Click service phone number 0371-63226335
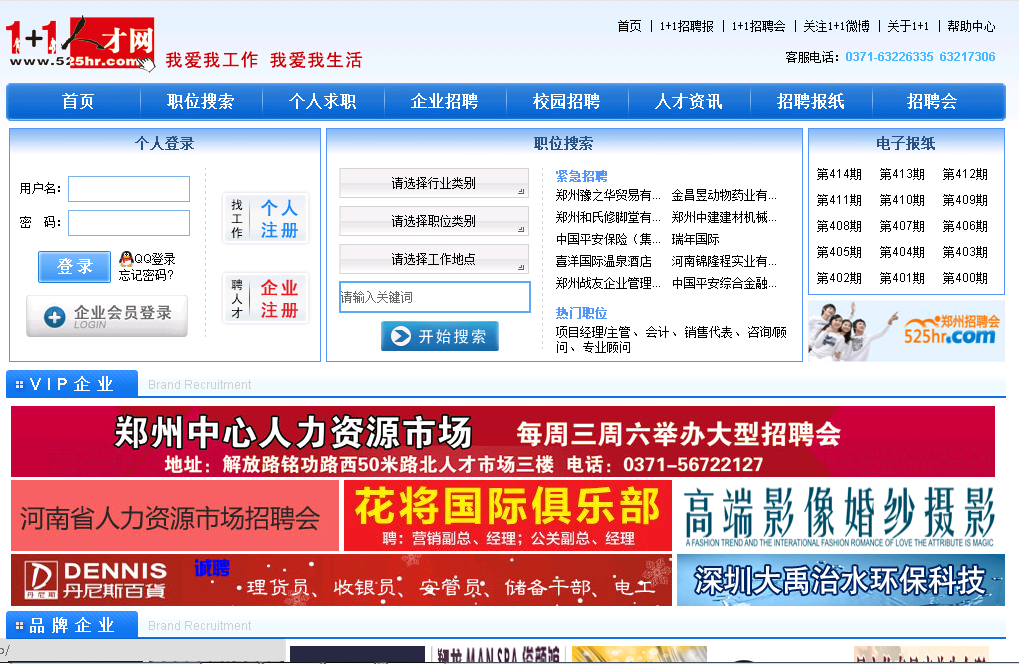The width and height of the screenshot is (1019, 664). [889, 57]
